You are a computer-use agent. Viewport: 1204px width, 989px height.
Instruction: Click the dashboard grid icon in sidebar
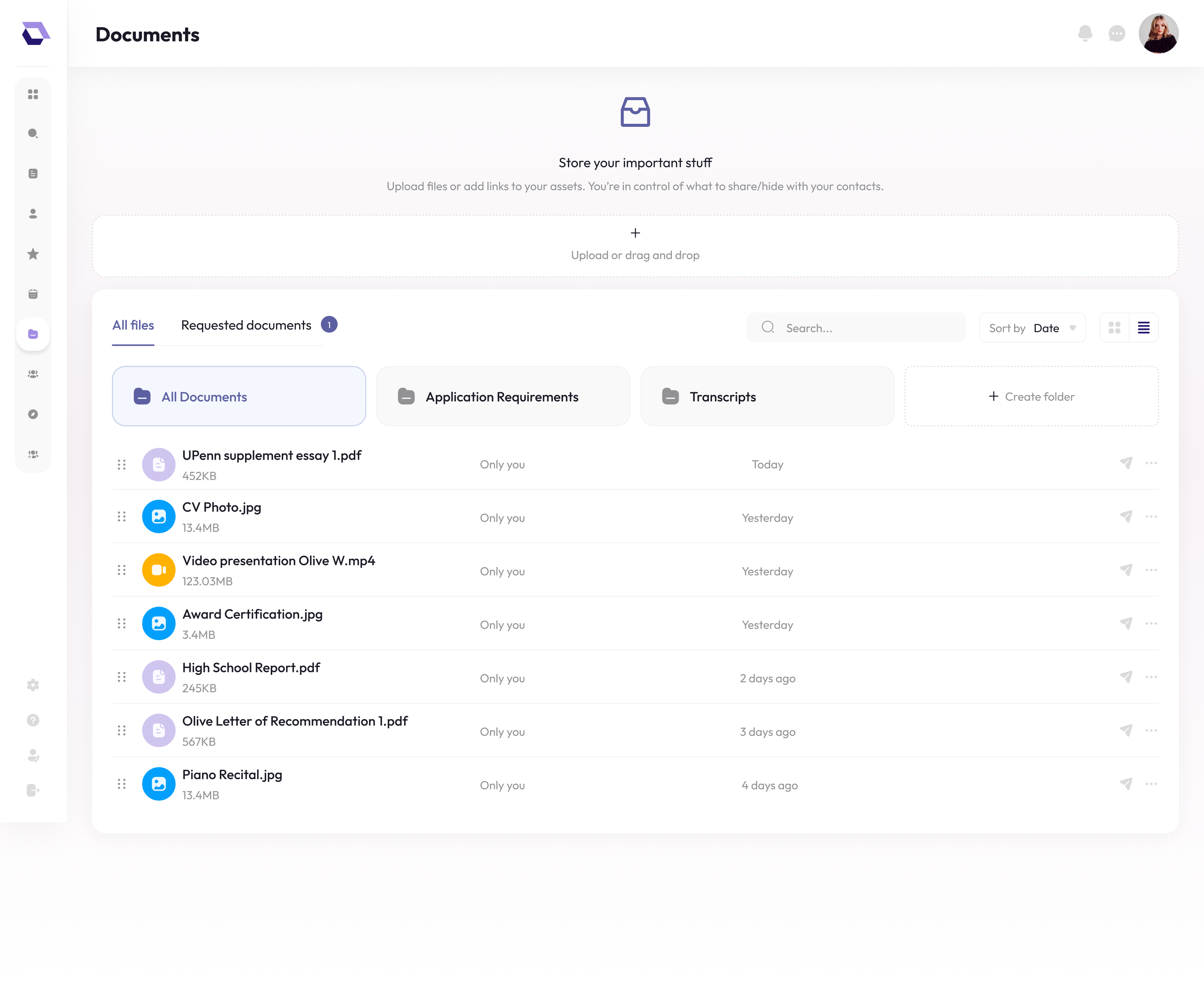(x=33, y=94)
